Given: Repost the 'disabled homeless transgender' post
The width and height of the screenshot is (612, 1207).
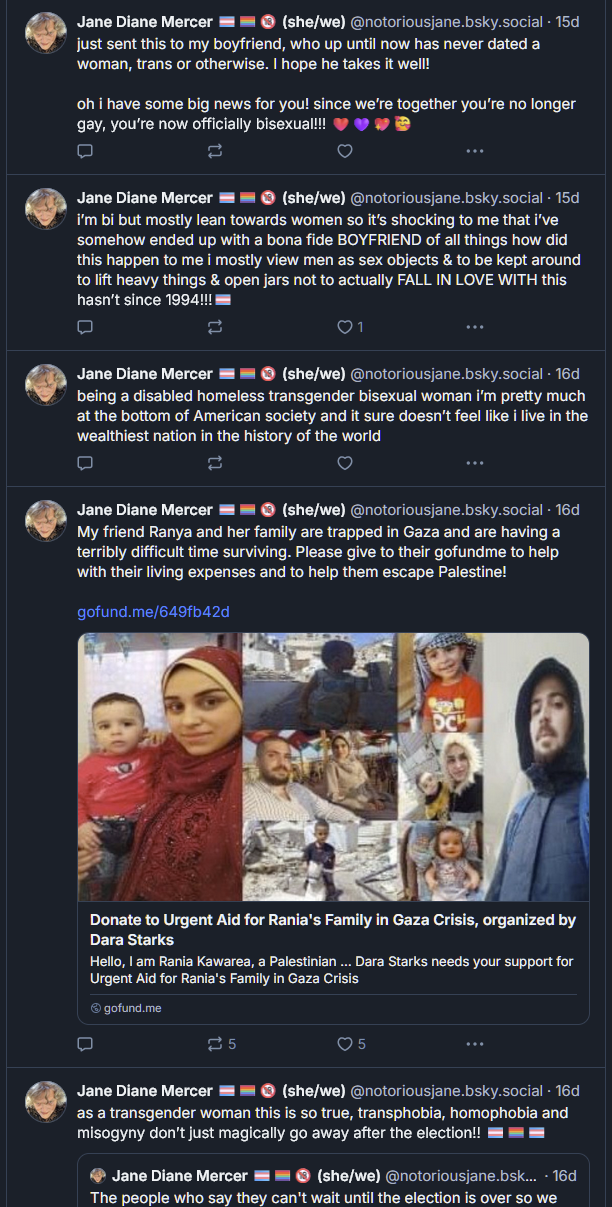Looking at the screenshot, I should point(215,463).
